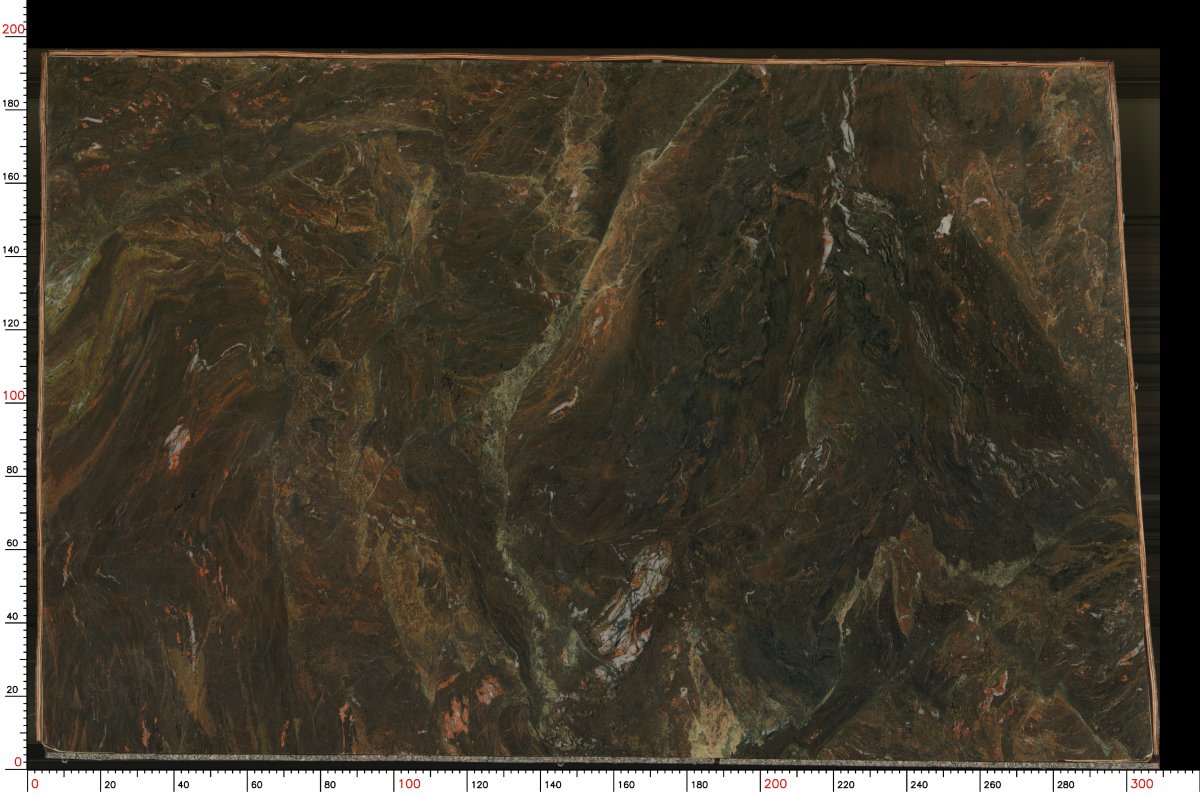1200x797 pixels.
Task: Click the "220" mark on the horizontal ruler
Action: tap(845, 786)
